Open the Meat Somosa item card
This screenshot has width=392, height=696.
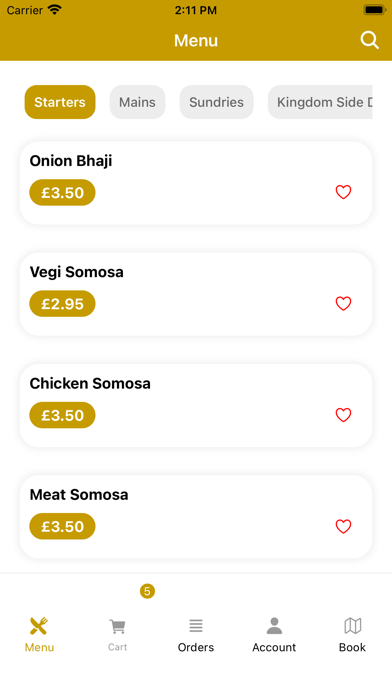pos(196,517)
